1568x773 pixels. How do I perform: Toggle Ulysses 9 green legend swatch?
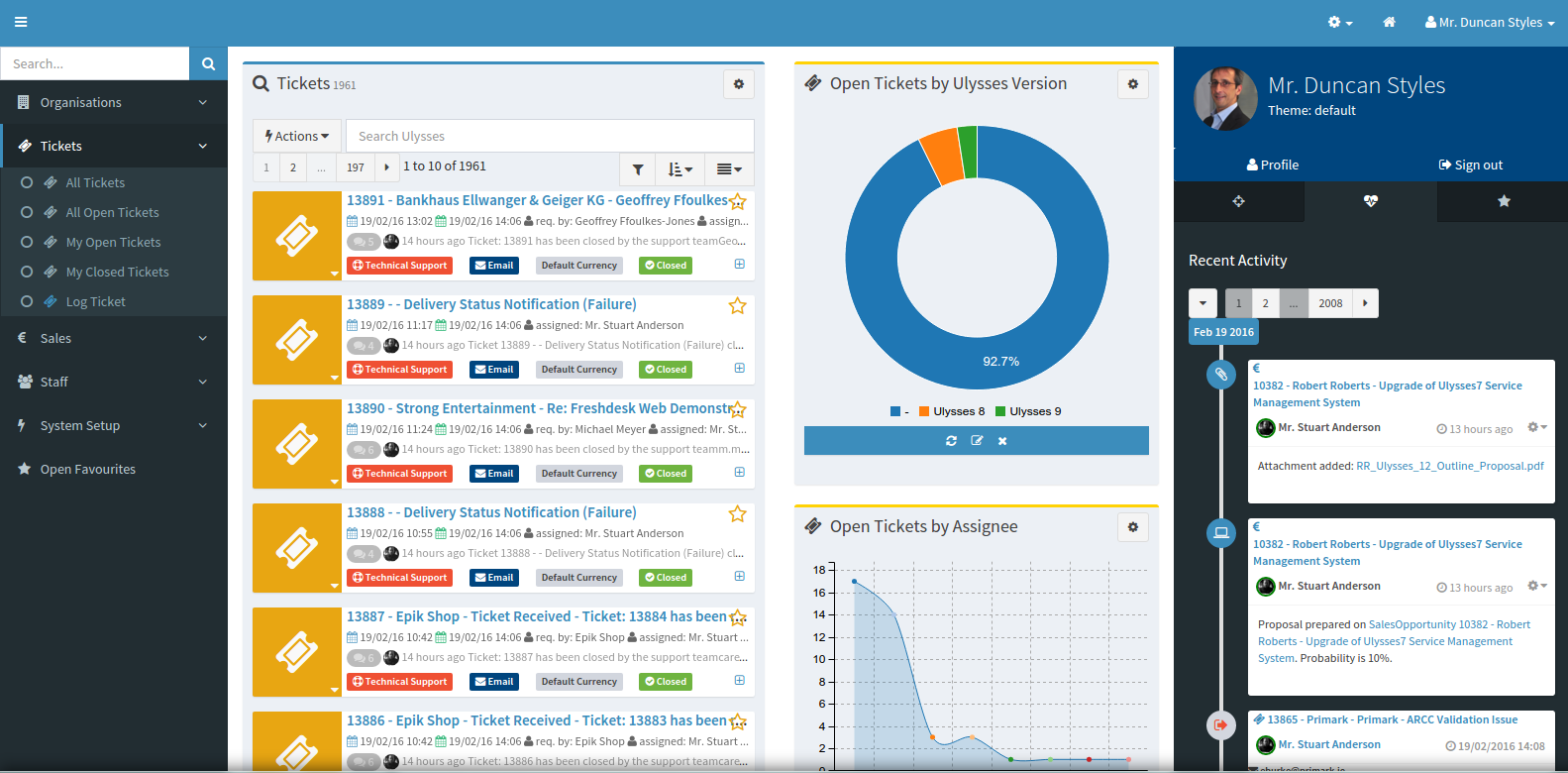point(1000,411)
